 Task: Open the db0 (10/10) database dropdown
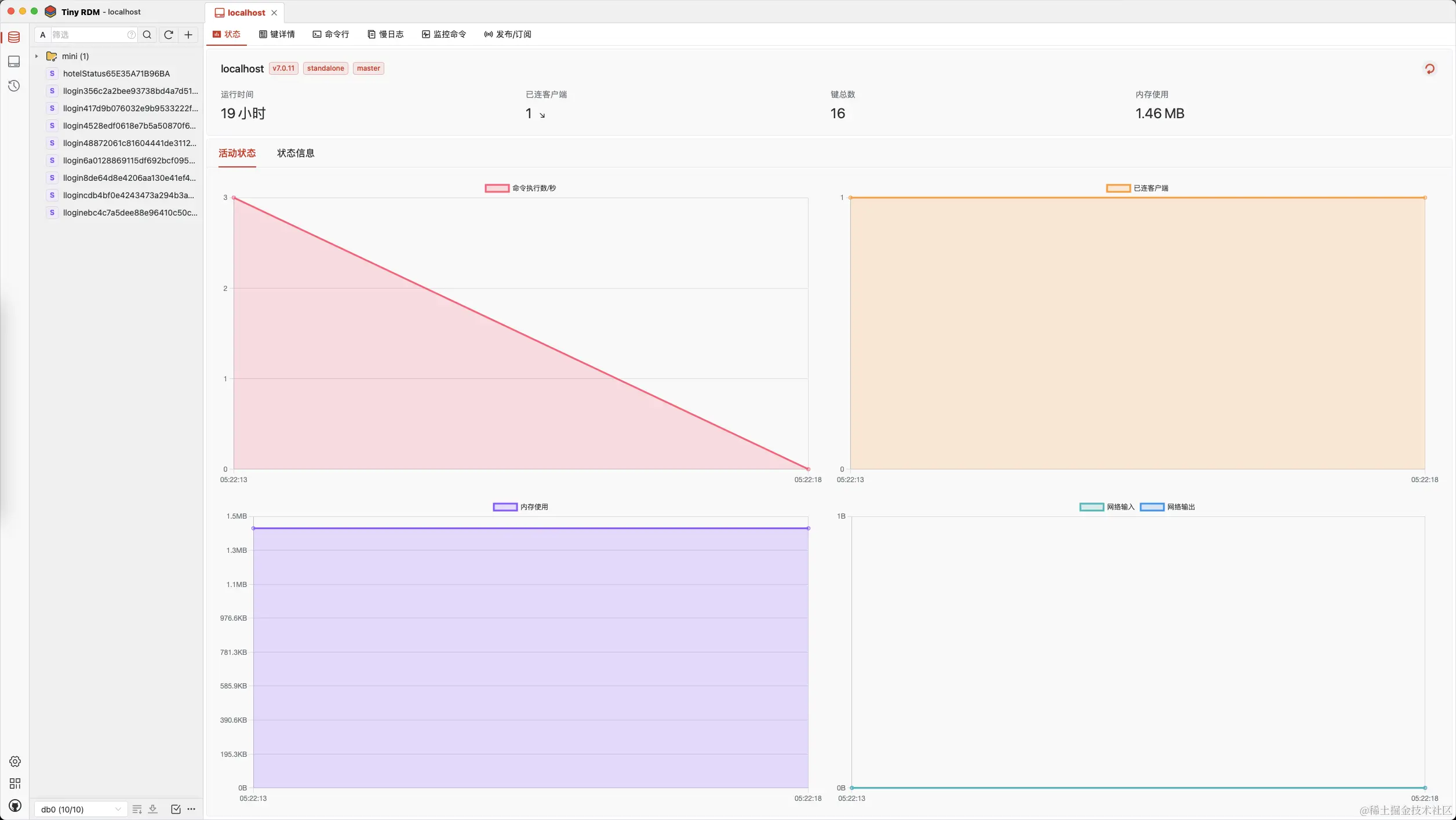[x=81, y=809]
